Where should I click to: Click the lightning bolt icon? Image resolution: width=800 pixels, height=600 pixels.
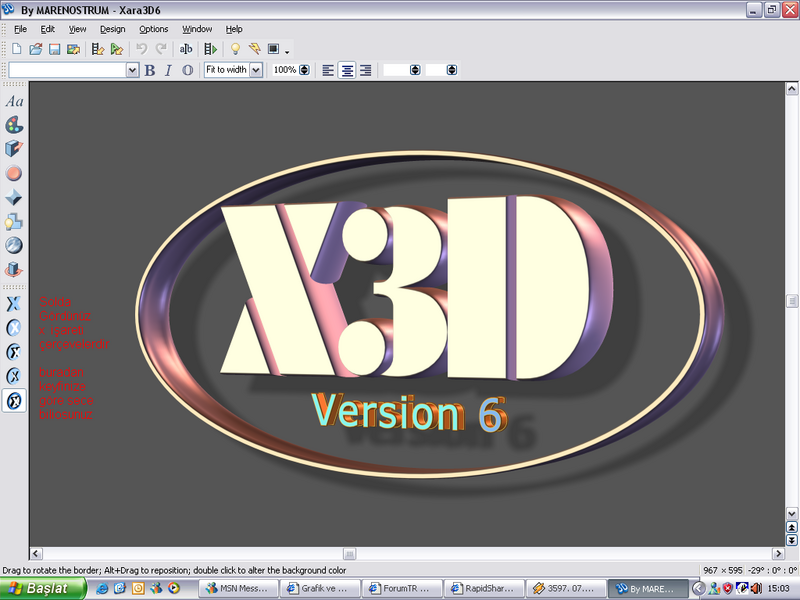click(254, 49)
